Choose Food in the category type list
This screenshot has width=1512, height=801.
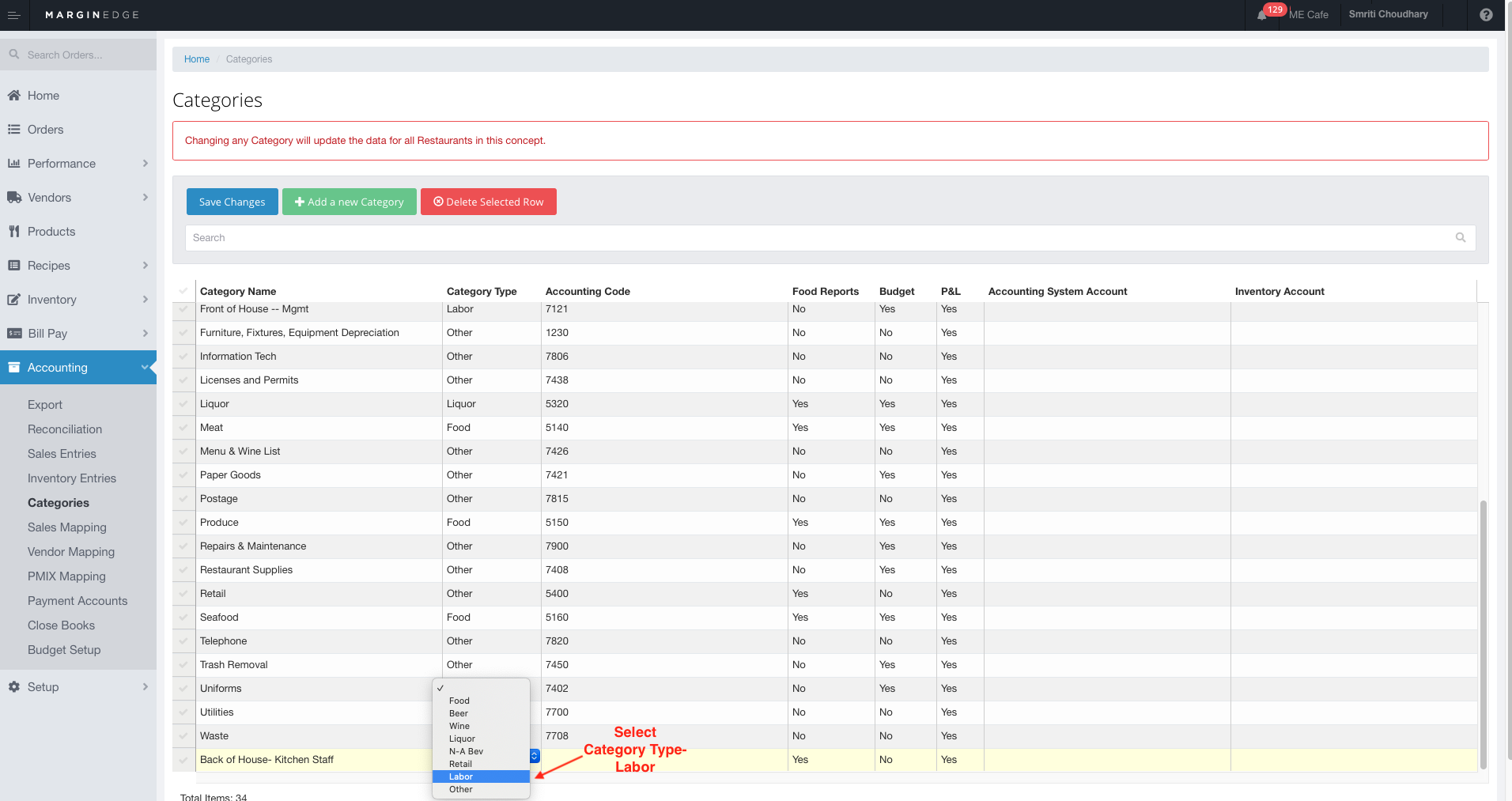[x=481, y=701]
